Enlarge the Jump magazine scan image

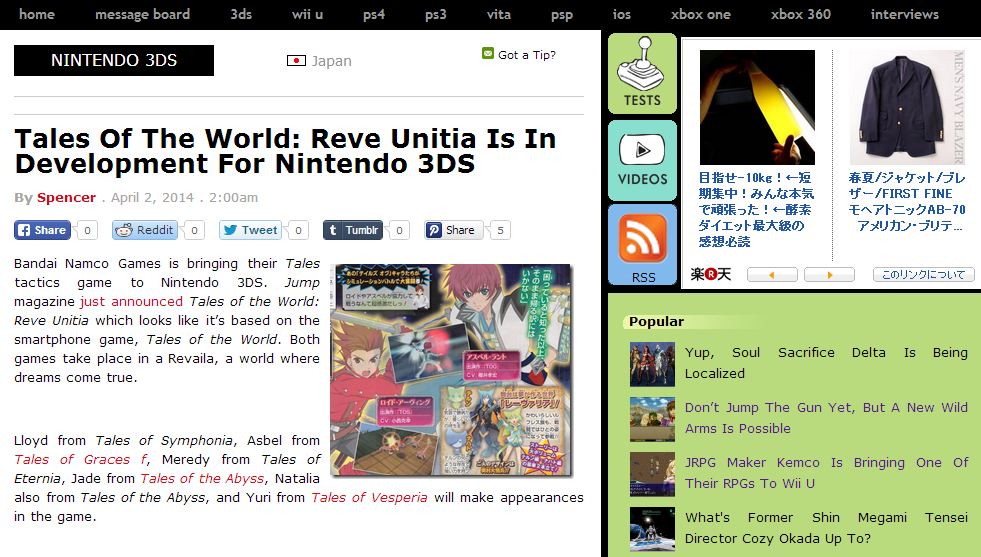pos(452,370)
